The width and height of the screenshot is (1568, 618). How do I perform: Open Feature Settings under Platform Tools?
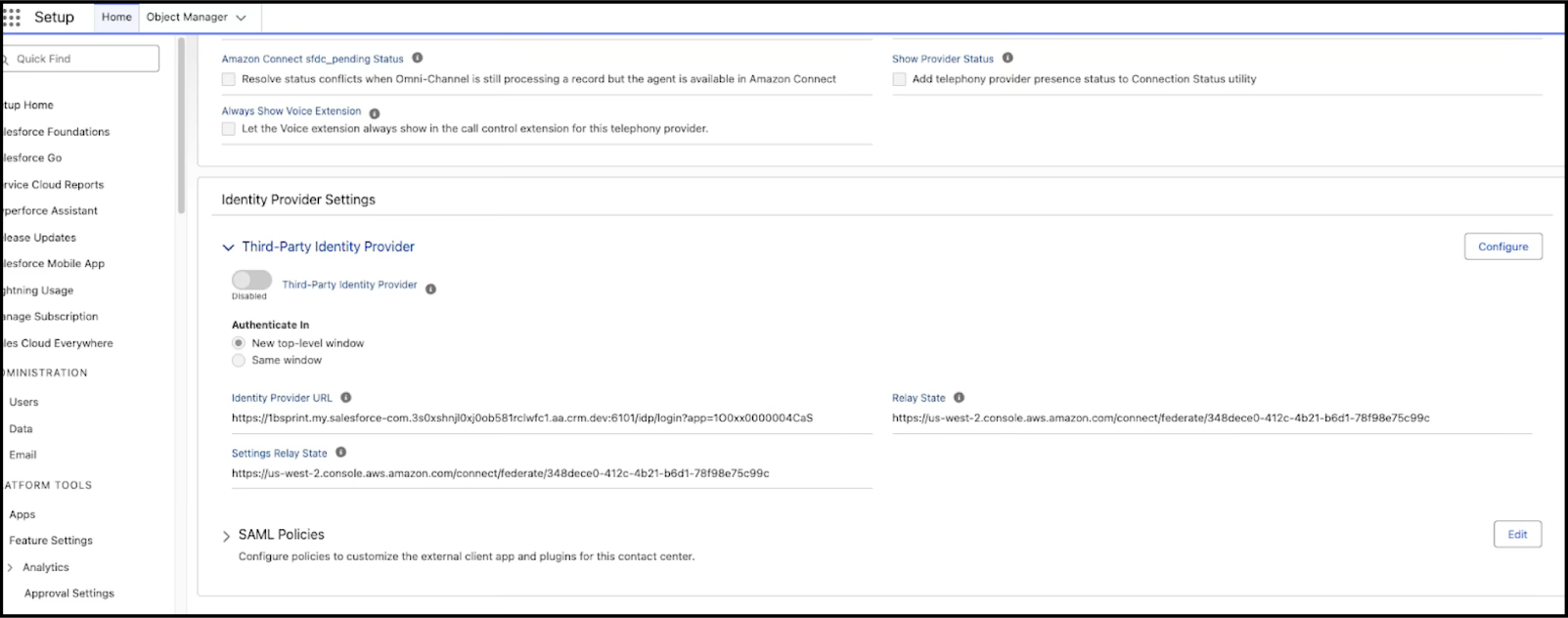[x=51, y=540]
